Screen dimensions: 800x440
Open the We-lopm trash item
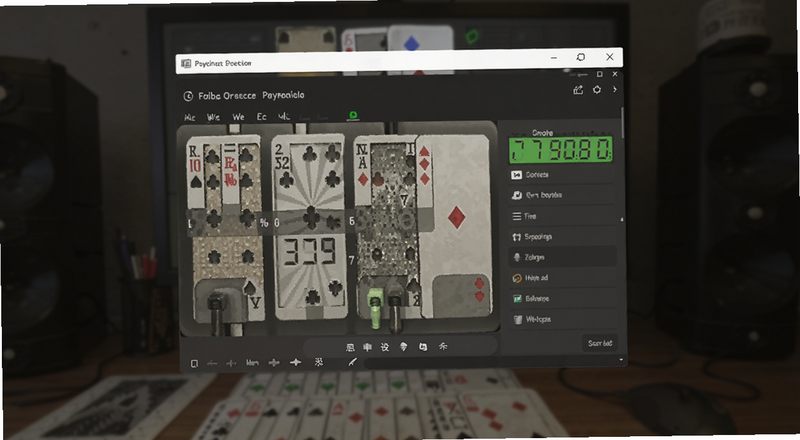click(x=562, y=319)
